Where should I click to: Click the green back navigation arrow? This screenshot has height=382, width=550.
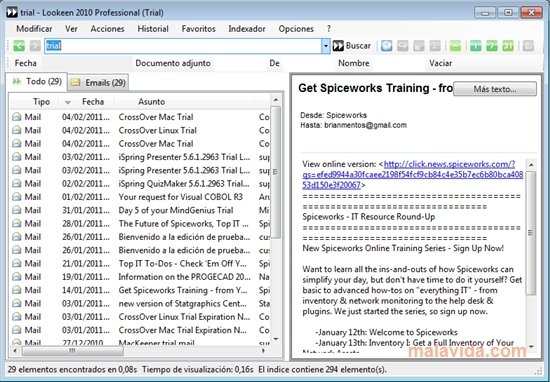pos(19,46)
